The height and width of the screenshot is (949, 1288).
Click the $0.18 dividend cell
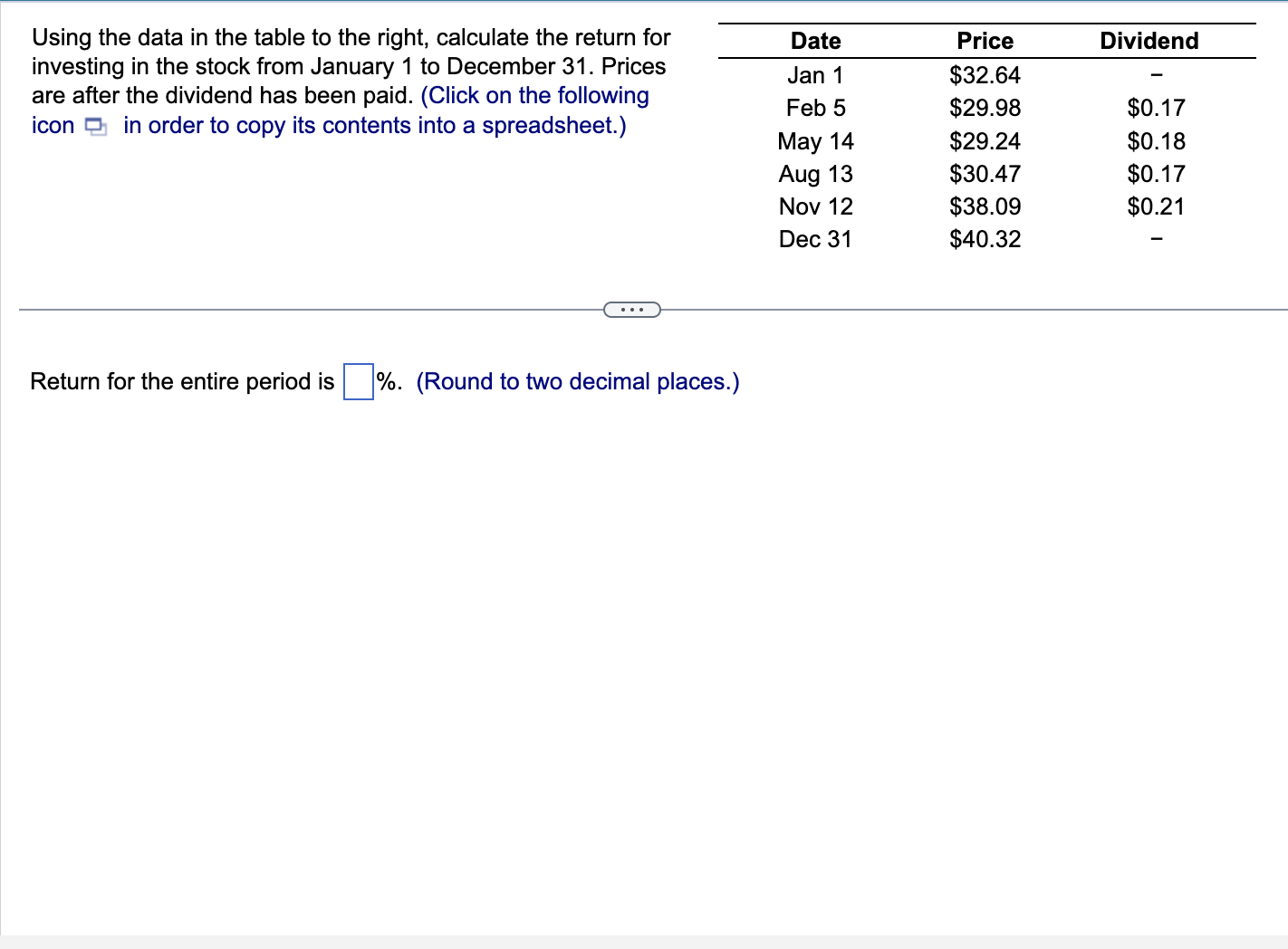point(1156,141)
